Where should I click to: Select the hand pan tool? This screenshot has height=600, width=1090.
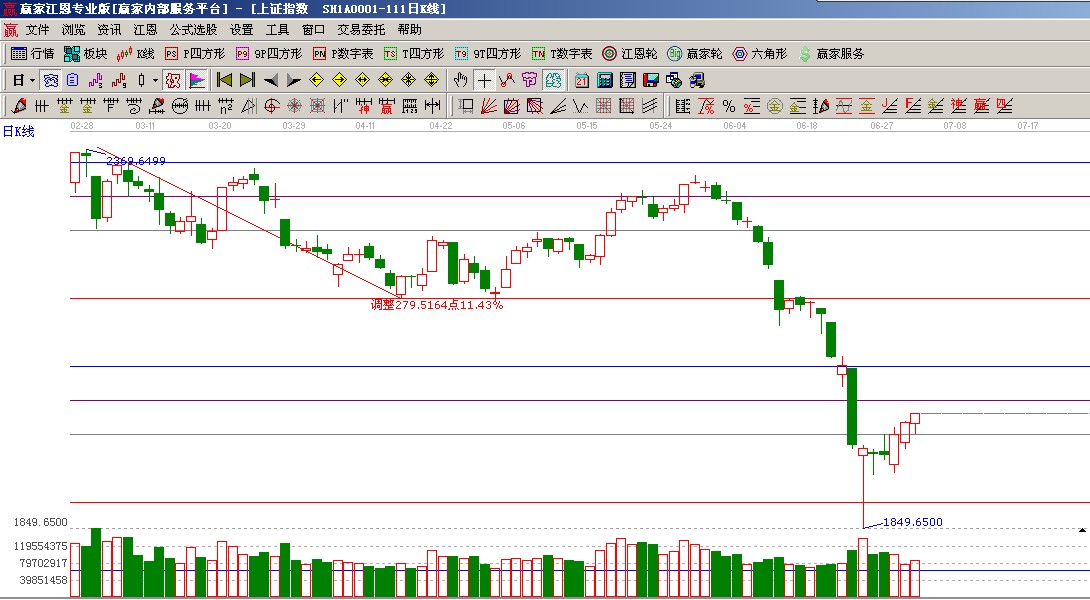(460, 80)
